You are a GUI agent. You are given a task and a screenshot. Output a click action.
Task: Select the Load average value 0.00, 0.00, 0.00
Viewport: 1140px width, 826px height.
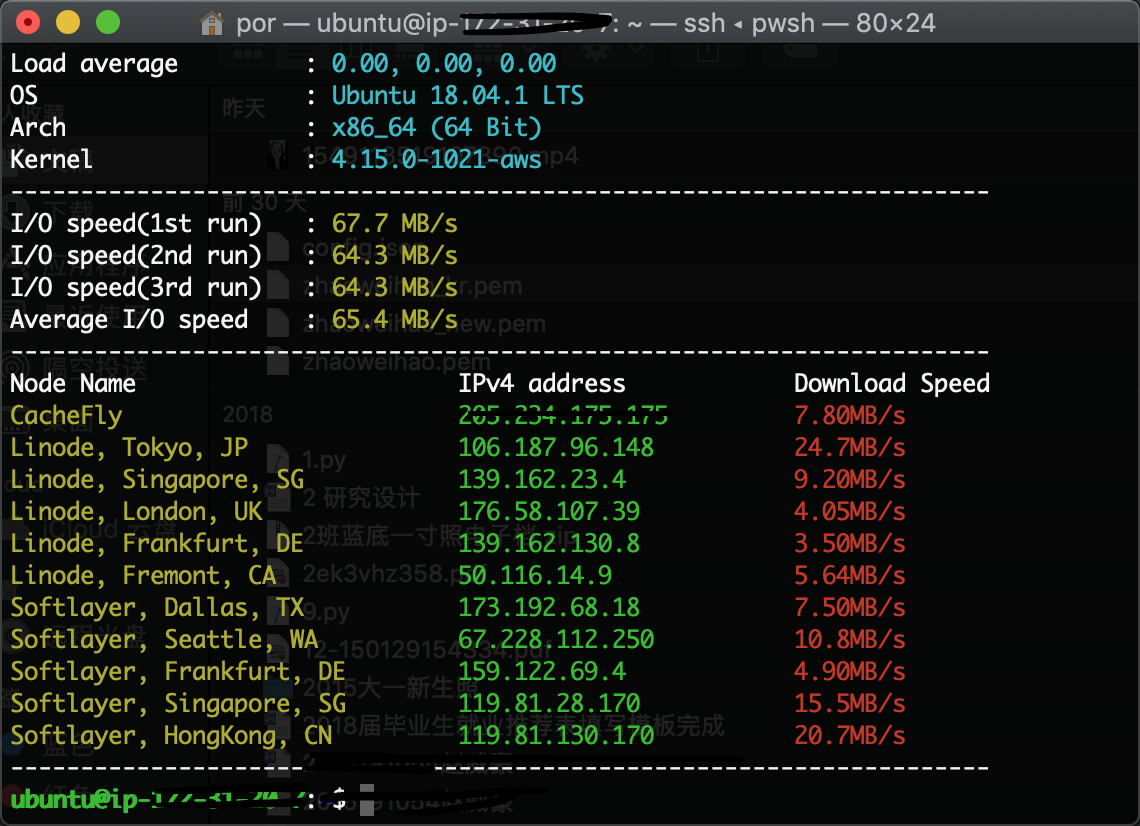tap(443, 64)
